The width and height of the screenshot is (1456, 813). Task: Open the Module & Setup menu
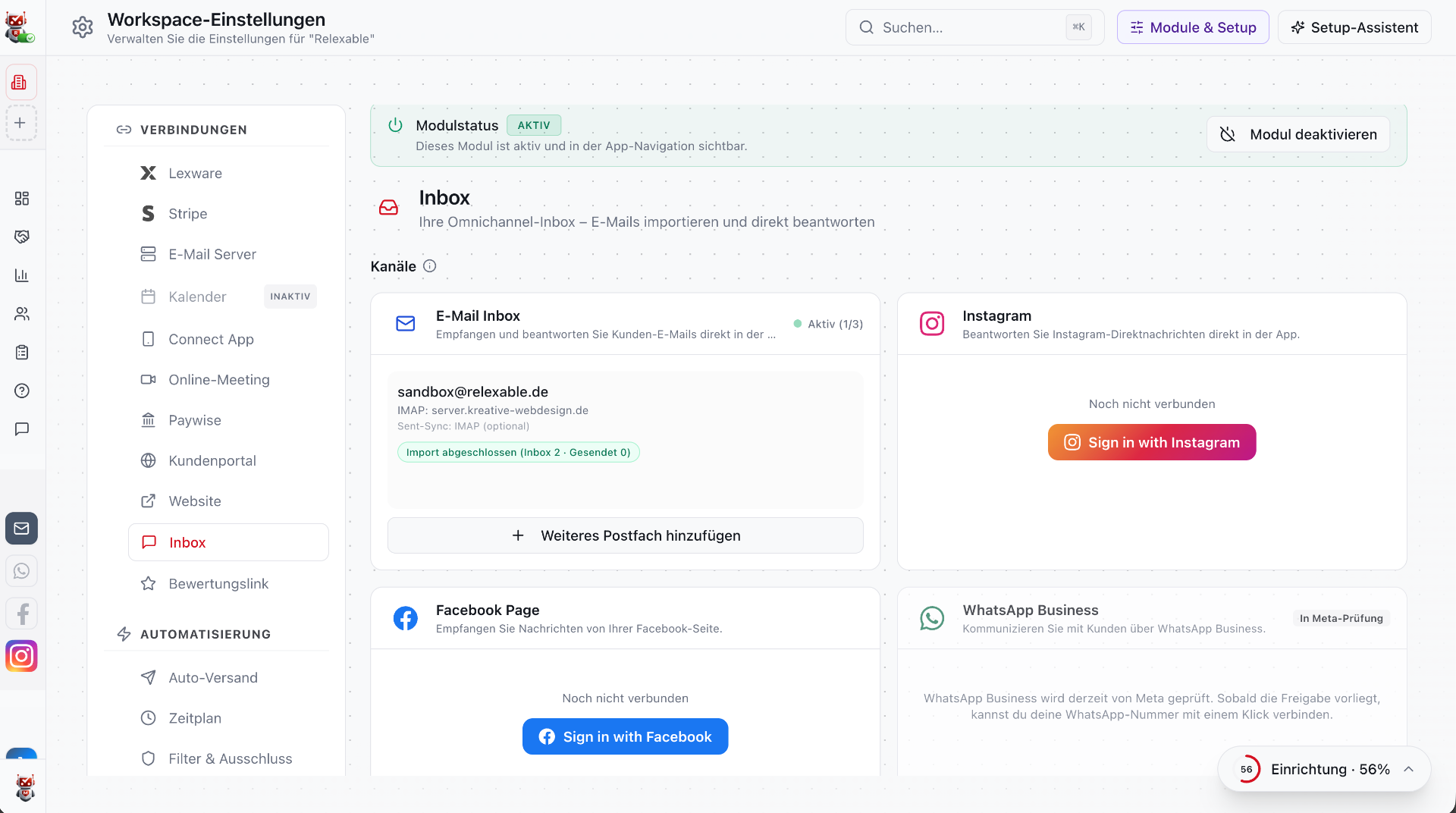point(1193,27)
